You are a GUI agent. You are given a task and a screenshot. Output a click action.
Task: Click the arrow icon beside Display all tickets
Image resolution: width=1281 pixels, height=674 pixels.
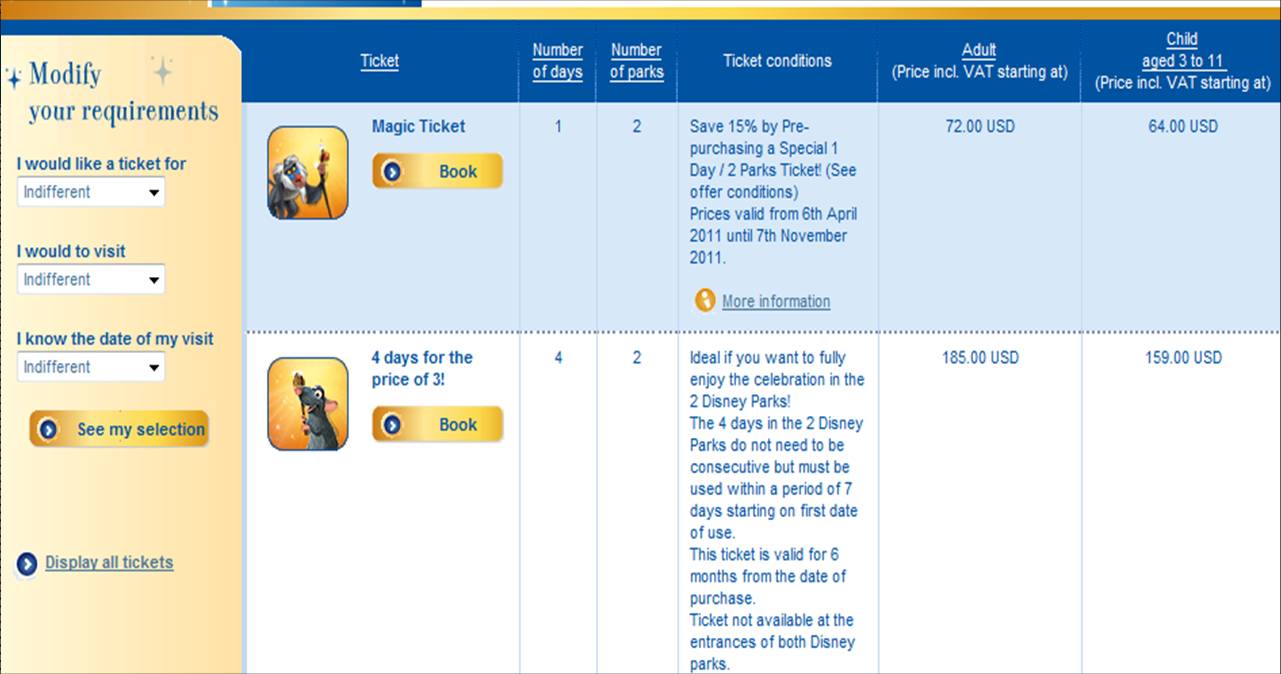tap(27, 563)
